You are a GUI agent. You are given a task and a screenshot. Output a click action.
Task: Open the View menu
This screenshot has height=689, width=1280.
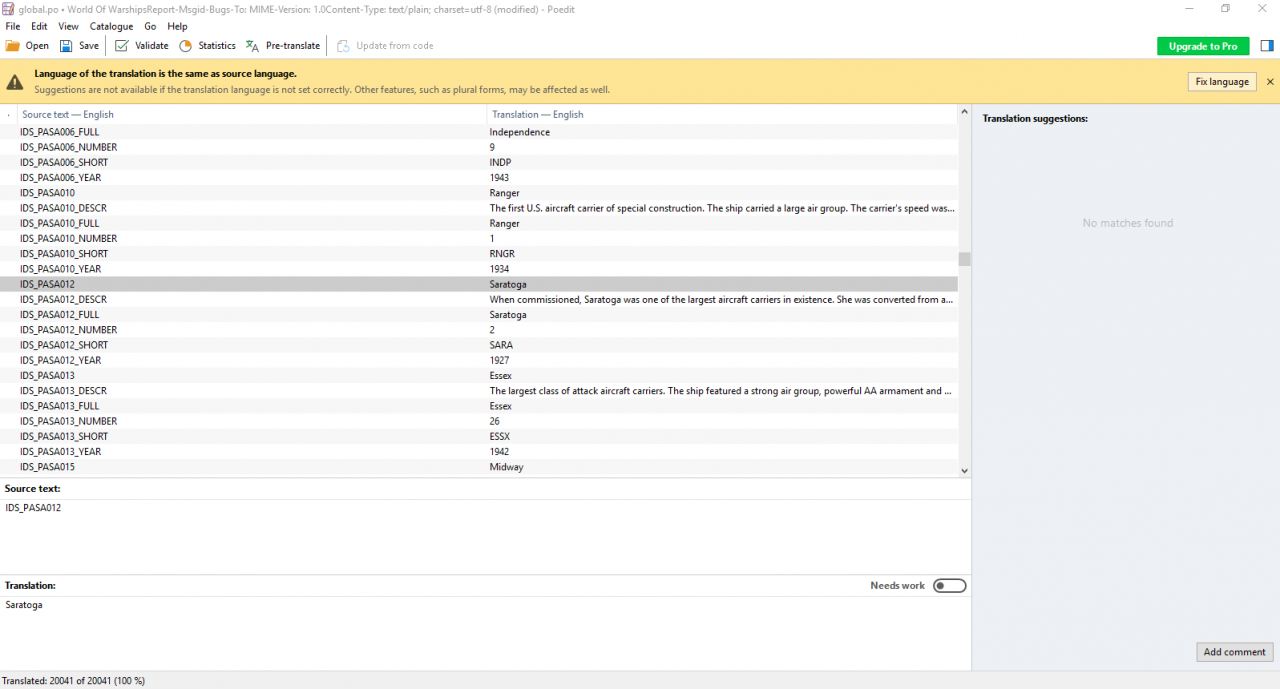pyautogui.click(x=68, y=26)
